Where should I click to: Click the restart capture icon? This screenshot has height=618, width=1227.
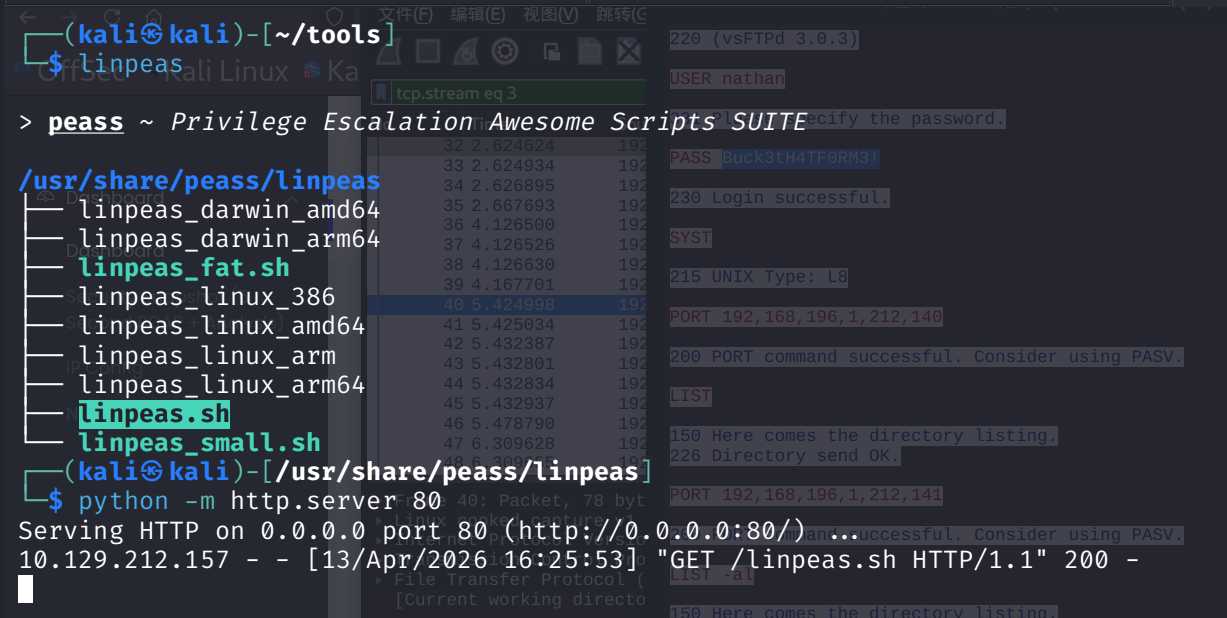[x=466, y=51]
